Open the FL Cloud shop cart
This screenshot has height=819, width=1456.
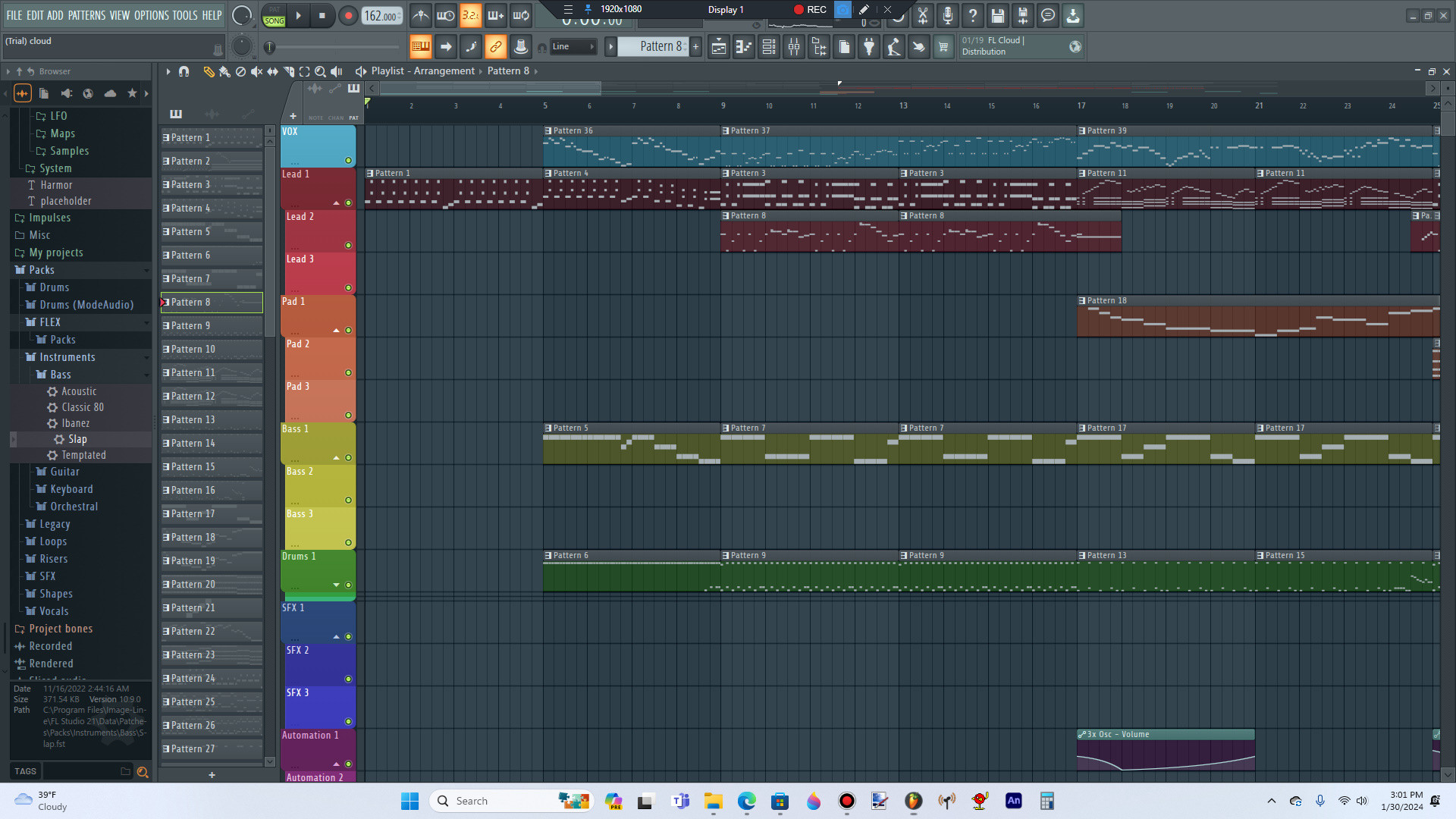click(x=944, y=47)
